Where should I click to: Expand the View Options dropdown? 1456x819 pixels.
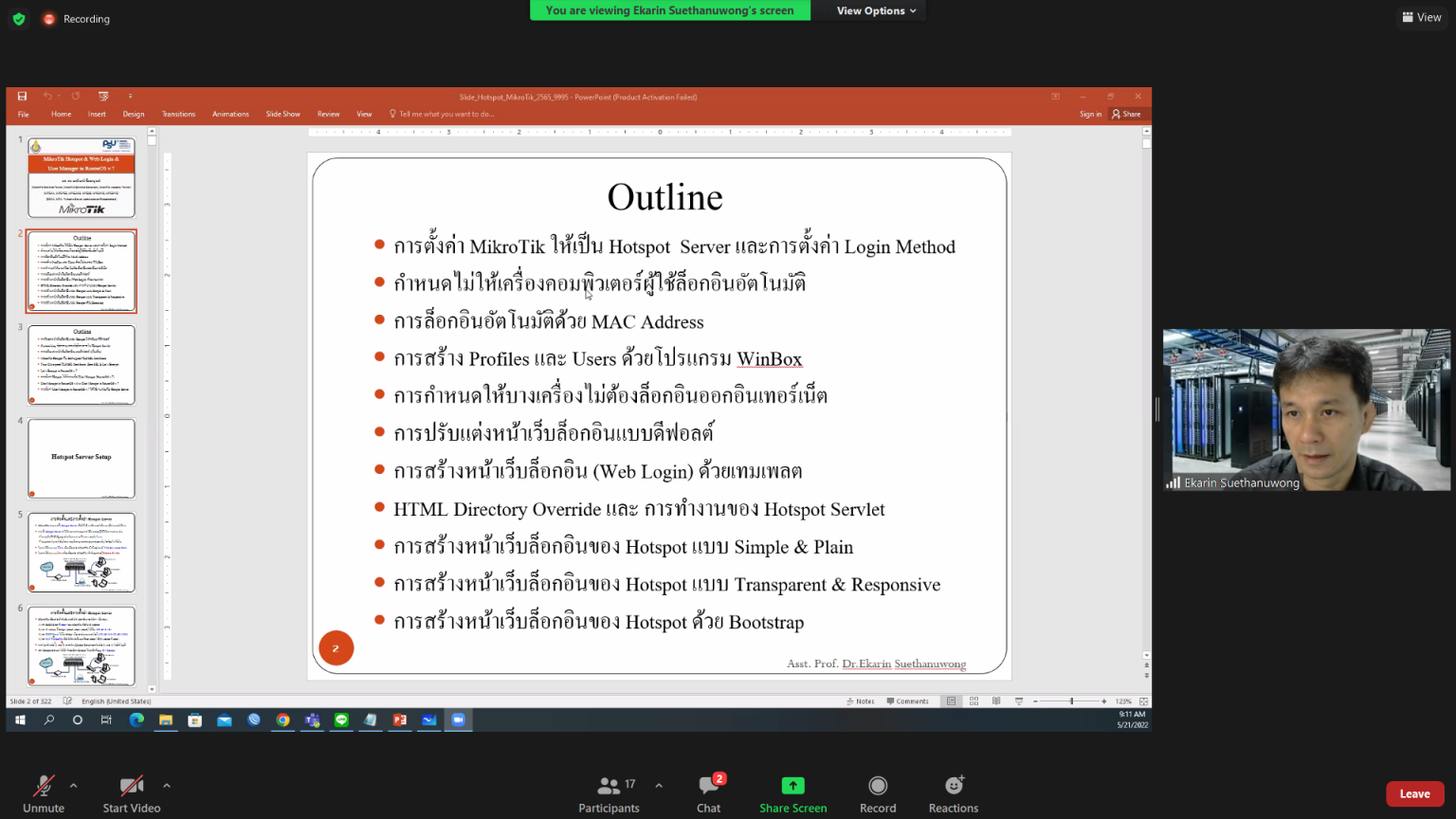(876, 10)
